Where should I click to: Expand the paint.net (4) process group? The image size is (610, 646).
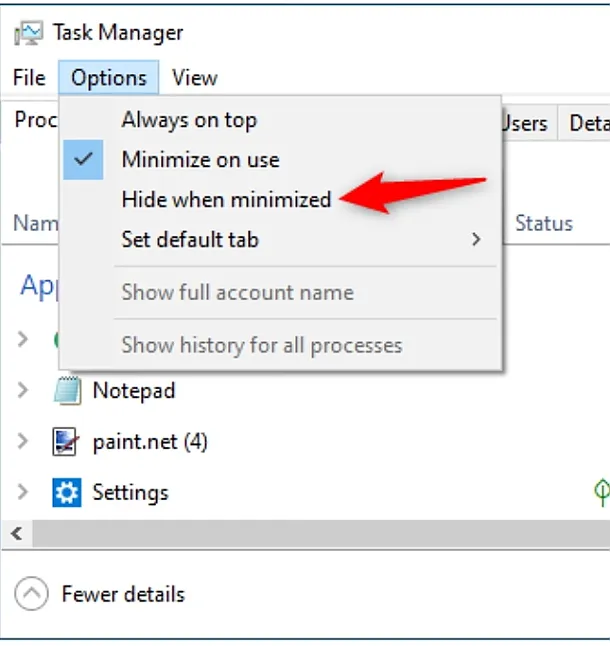[x=22, y=441]
